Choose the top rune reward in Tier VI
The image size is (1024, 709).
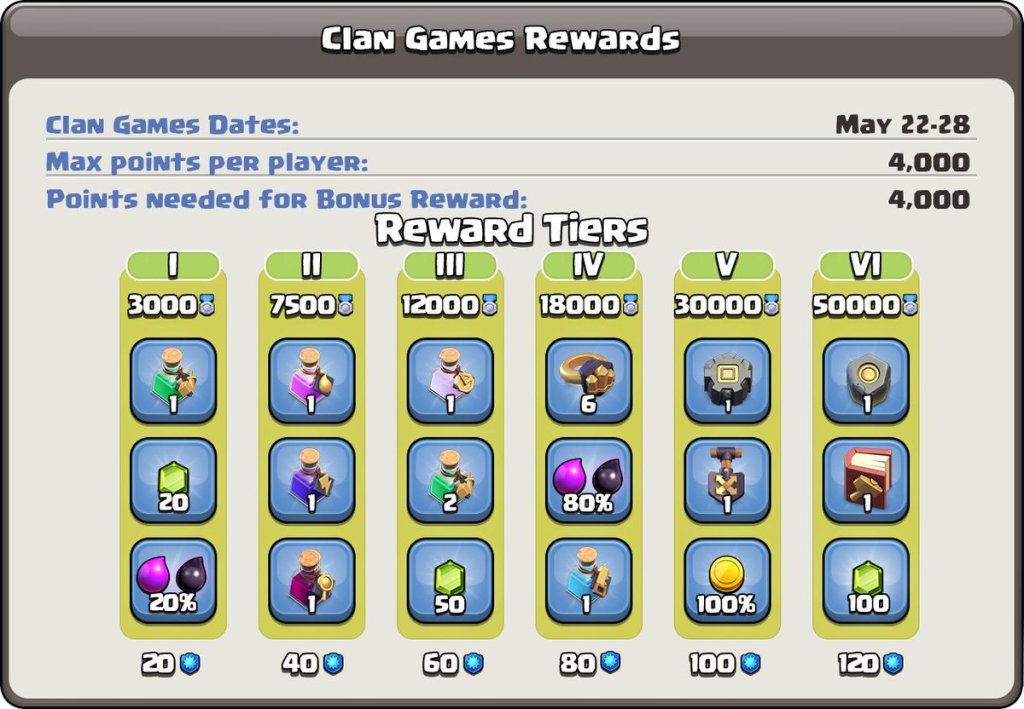(865, 381)
